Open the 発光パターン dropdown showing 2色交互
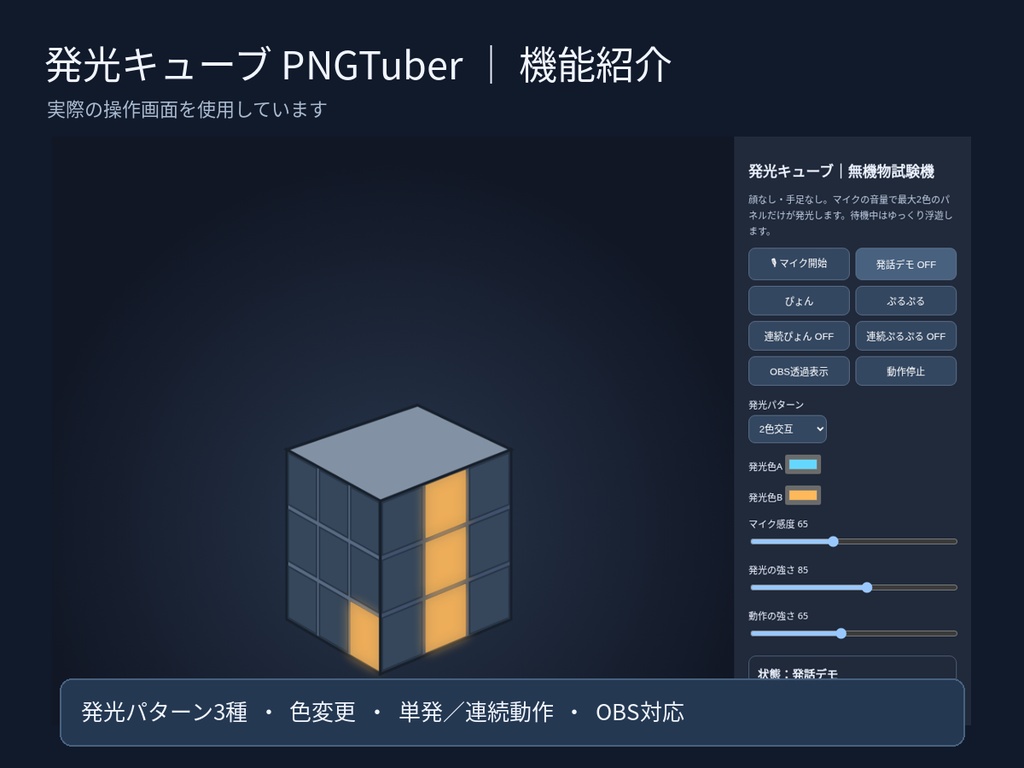This screenshot has height=768, width=1024. 787,429
